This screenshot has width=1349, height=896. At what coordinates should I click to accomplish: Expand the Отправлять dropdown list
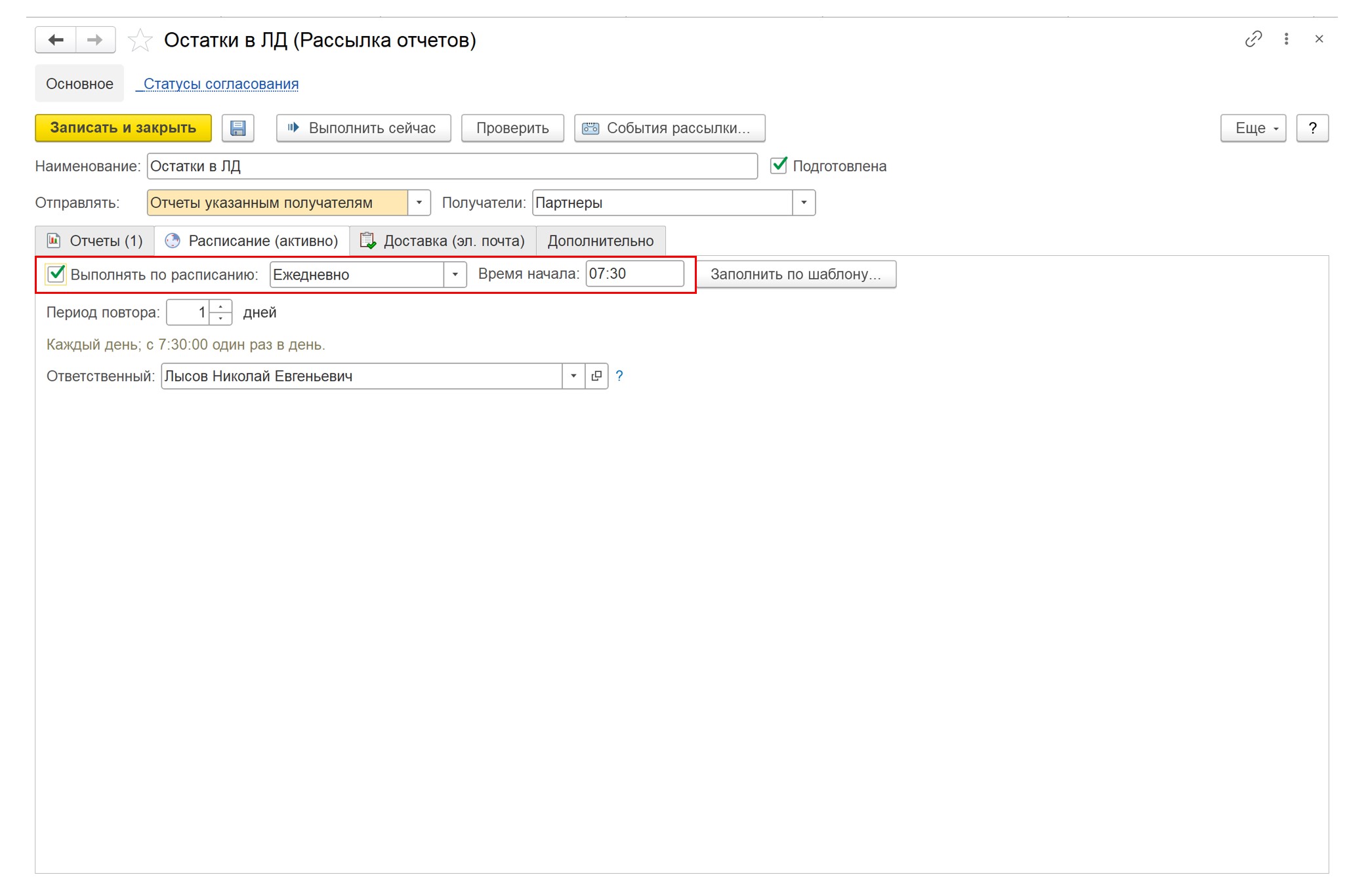pyautogui.click(x=419, y=203)
